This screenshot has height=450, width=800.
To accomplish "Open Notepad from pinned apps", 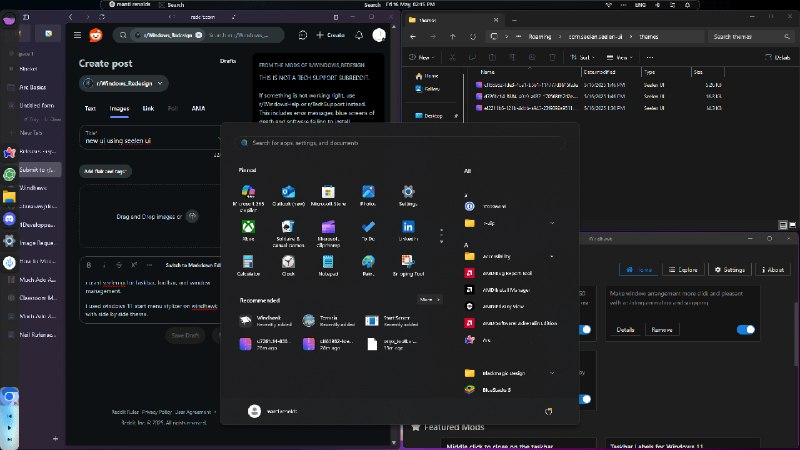I will coord(328,265).
